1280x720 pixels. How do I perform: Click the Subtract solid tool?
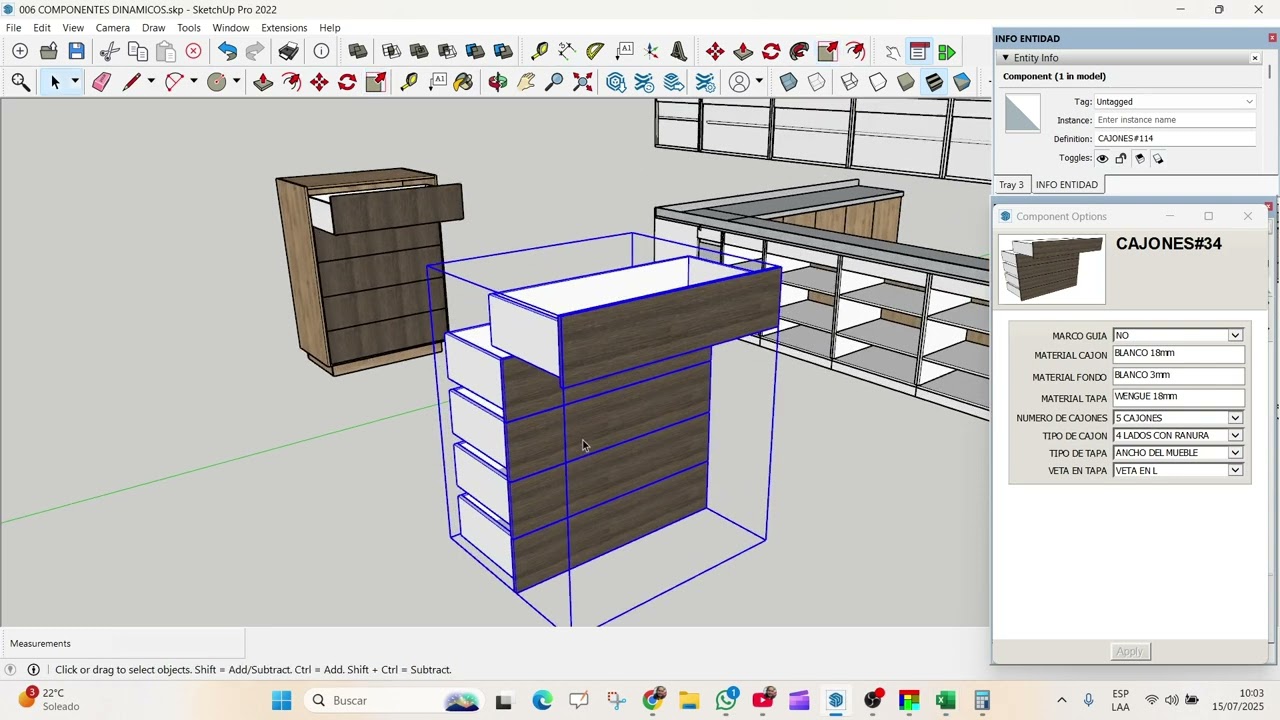point(447,51)
